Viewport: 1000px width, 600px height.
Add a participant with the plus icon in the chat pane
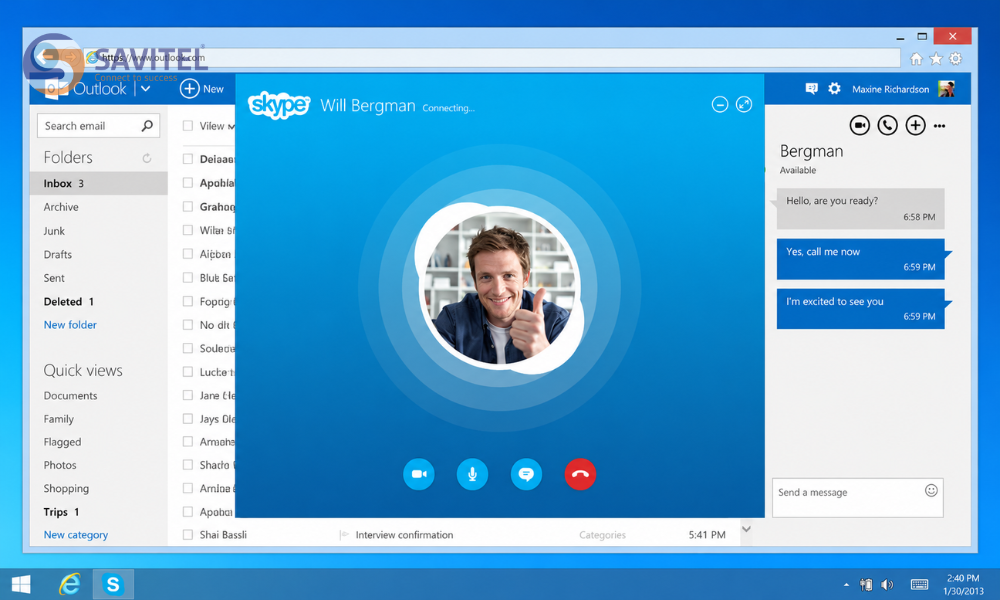pyautogui.click(x=915, y=126)
